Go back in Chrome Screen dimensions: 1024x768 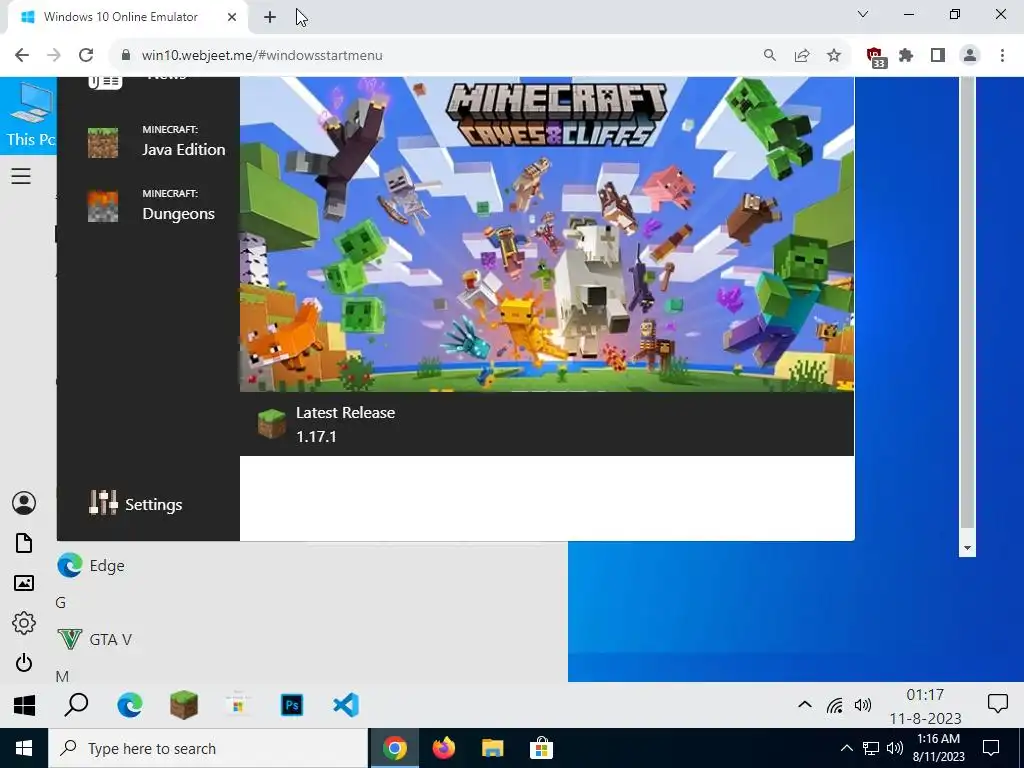coord(22,56)
